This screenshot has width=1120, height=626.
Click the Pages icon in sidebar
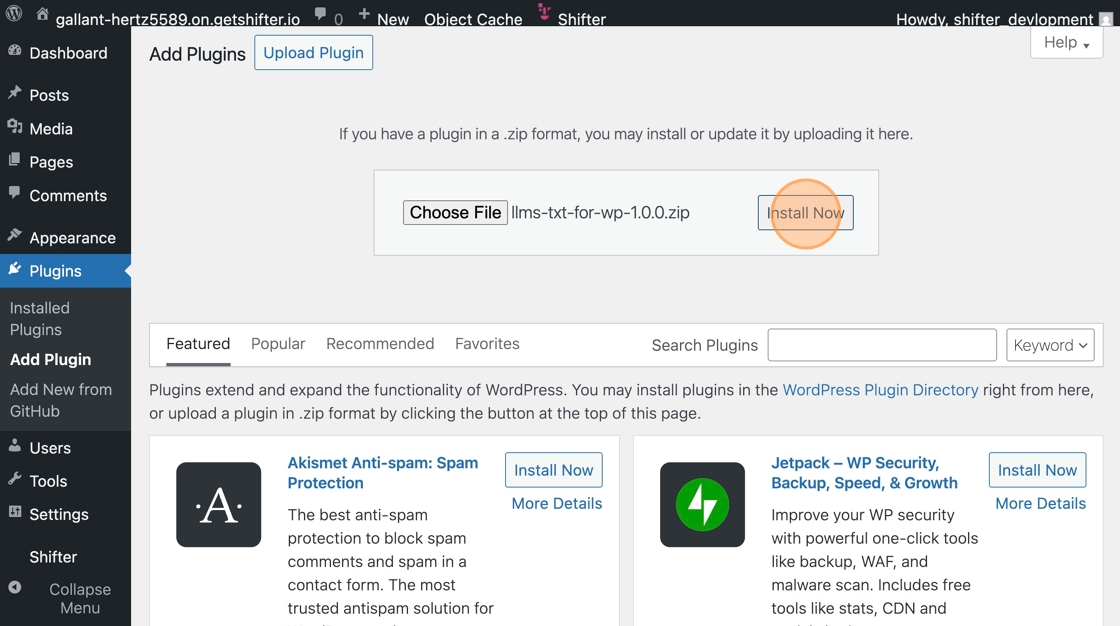14,160
